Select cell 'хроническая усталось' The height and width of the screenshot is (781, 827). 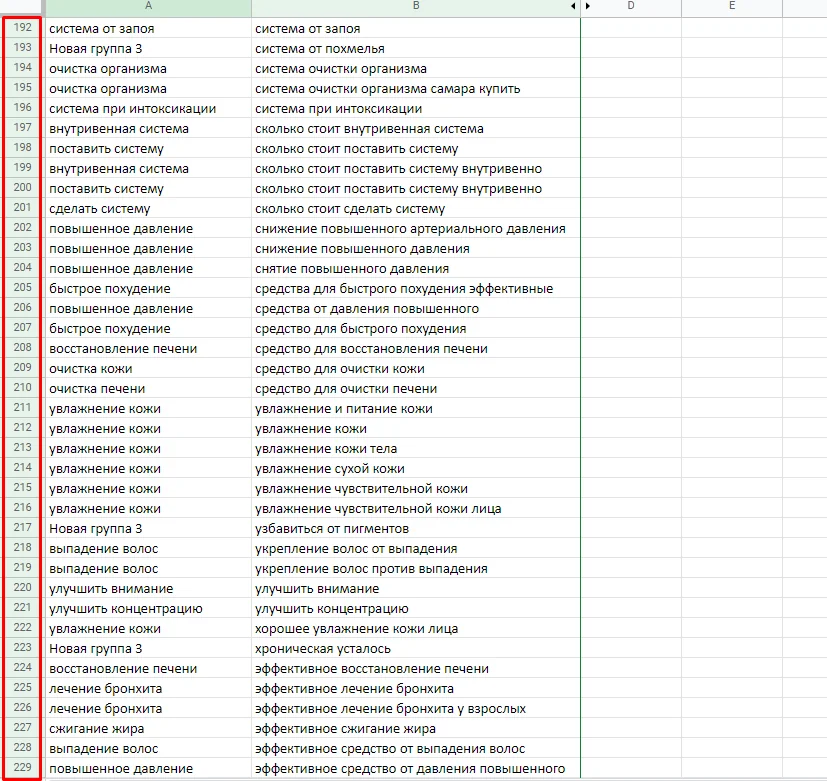[x=416, y=649]
